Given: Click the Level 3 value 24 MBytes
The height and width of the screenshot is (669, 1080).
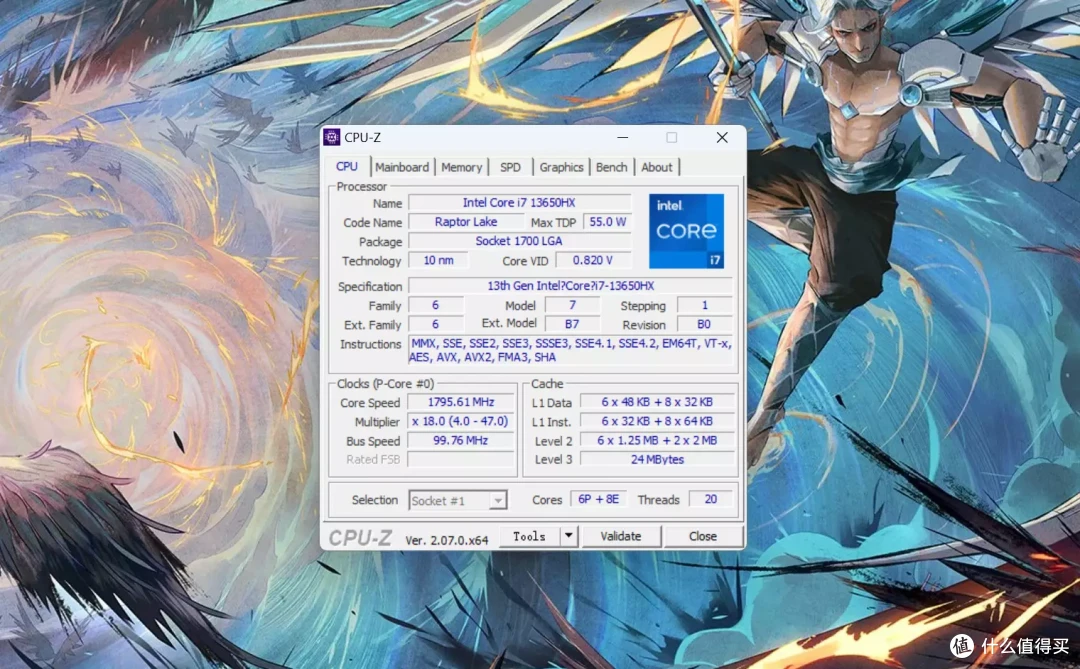Looking at the screenshot, I should click(657, 459).
